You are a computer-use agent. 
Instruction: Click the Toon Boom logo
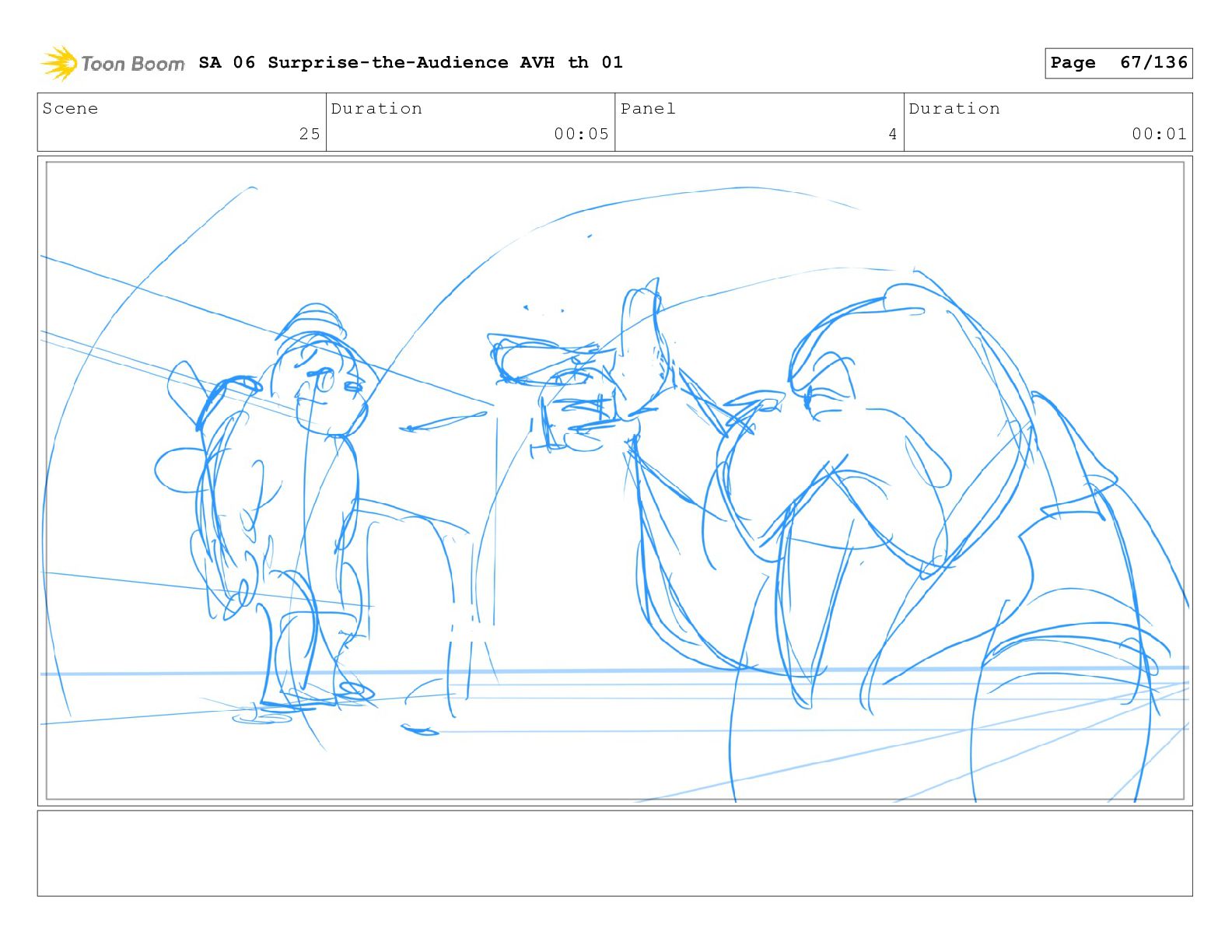click(x=113, y=63)
